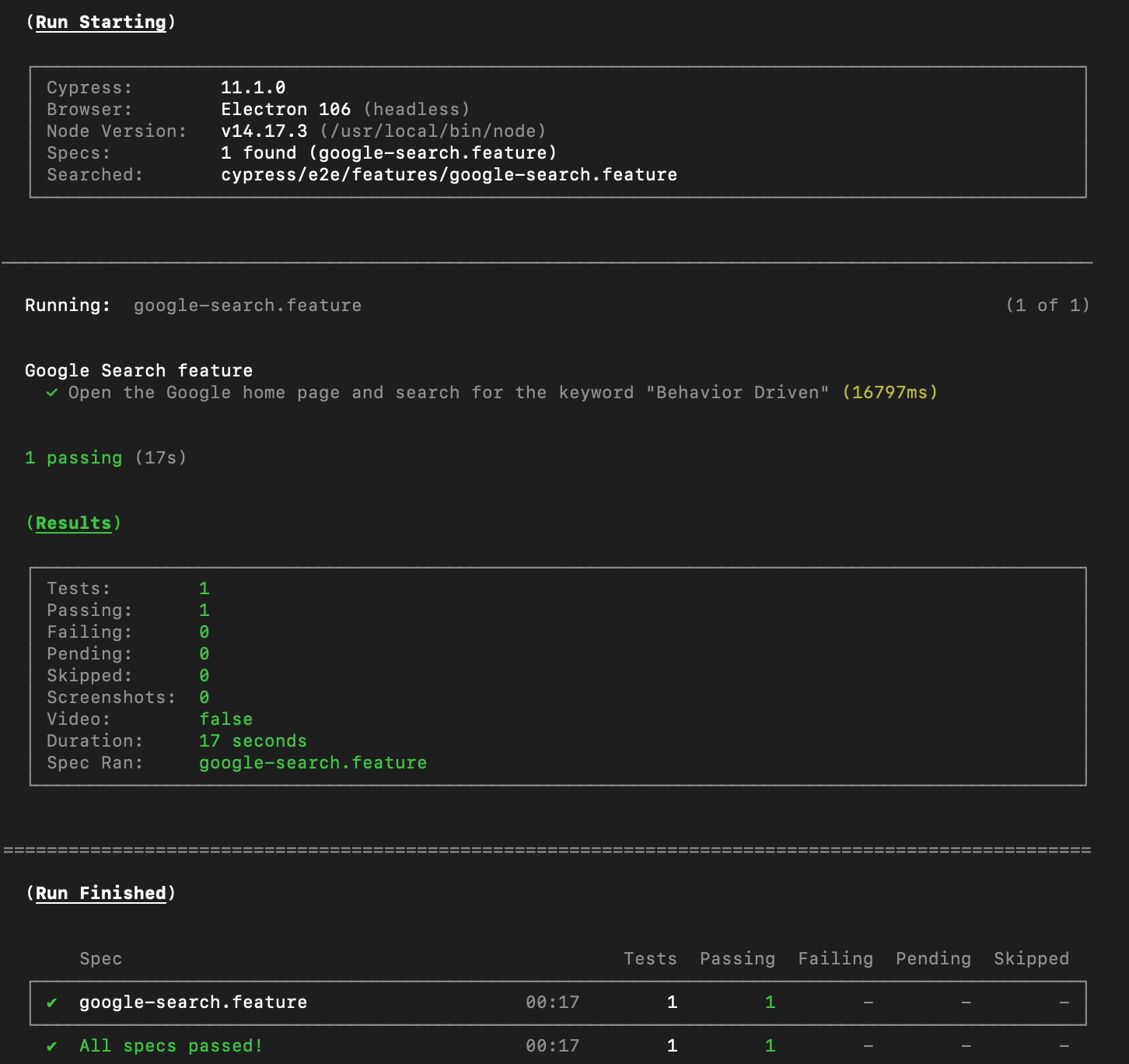Click the checkmark next to All specs passed
This screenshot has width=1129, height=1064.
coord(51,1046)
